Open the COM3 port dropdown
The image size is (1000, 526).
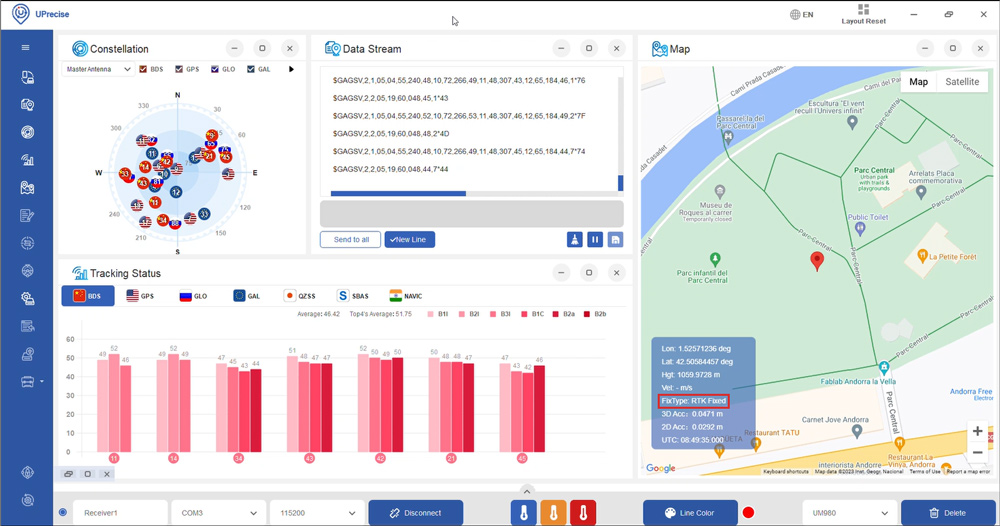click(219, 513)
